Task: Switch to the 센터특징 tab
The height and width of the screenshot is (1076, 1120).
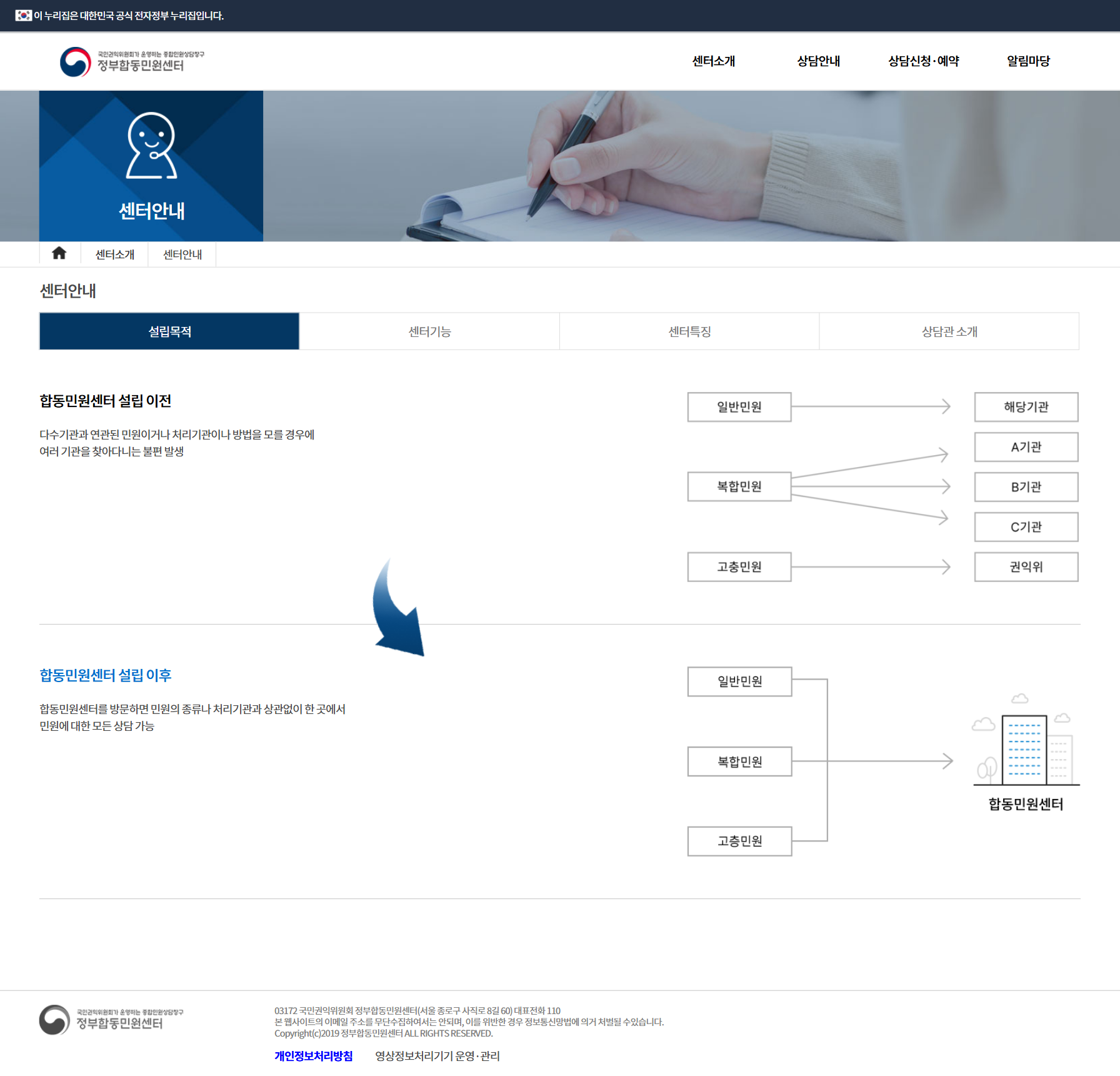Action: (x=689, y=331)
